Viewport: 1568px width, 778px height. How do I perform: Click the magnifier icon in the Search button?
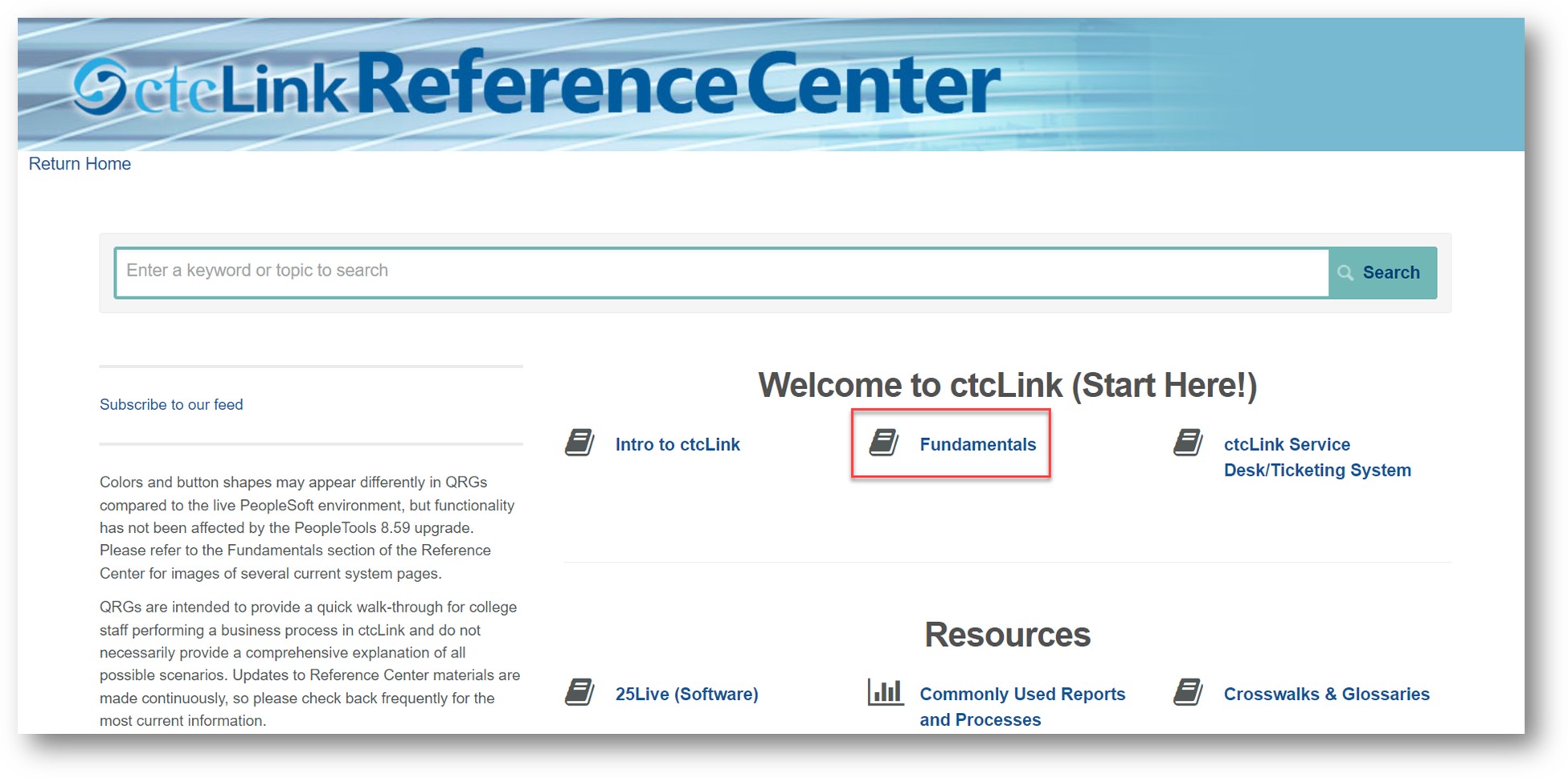tap(1345, 273)
